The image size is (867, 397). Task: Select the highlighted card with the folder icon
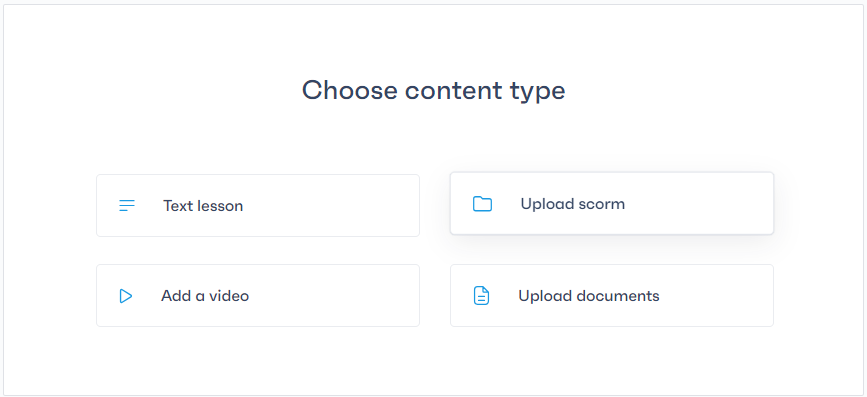[x=612, y=203]
